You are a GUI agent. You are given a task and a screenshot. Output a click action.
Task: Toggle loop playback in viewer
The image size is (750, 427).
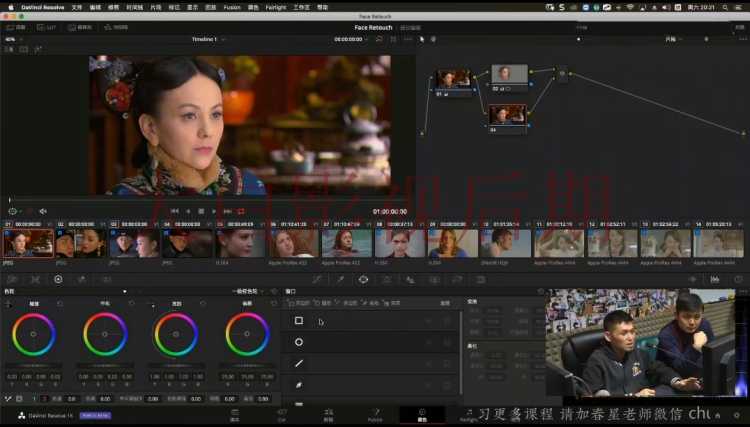pyautogui.click(x=241, y=211)
